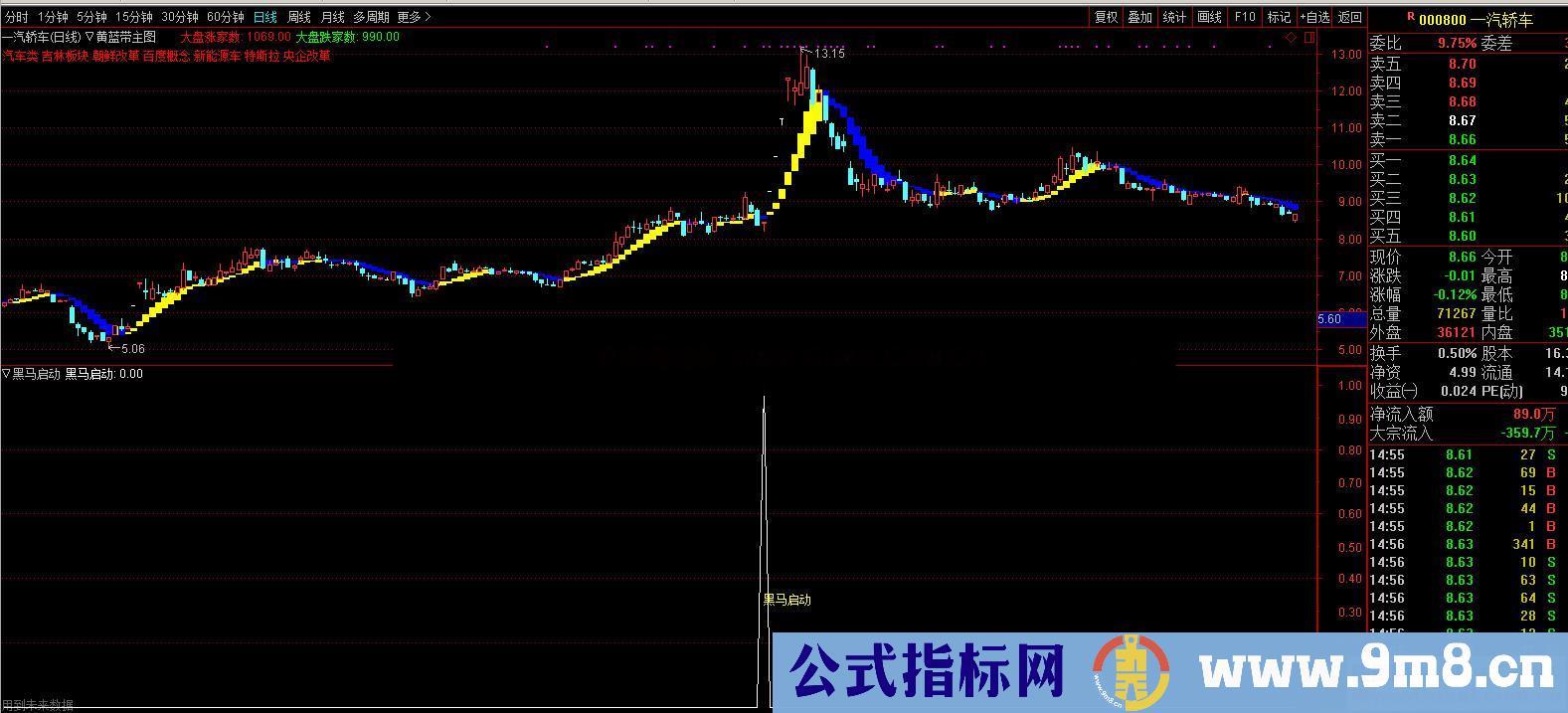Open the 统计 statistics button
Screen dimensions: 1568x713
[1174, 17]
